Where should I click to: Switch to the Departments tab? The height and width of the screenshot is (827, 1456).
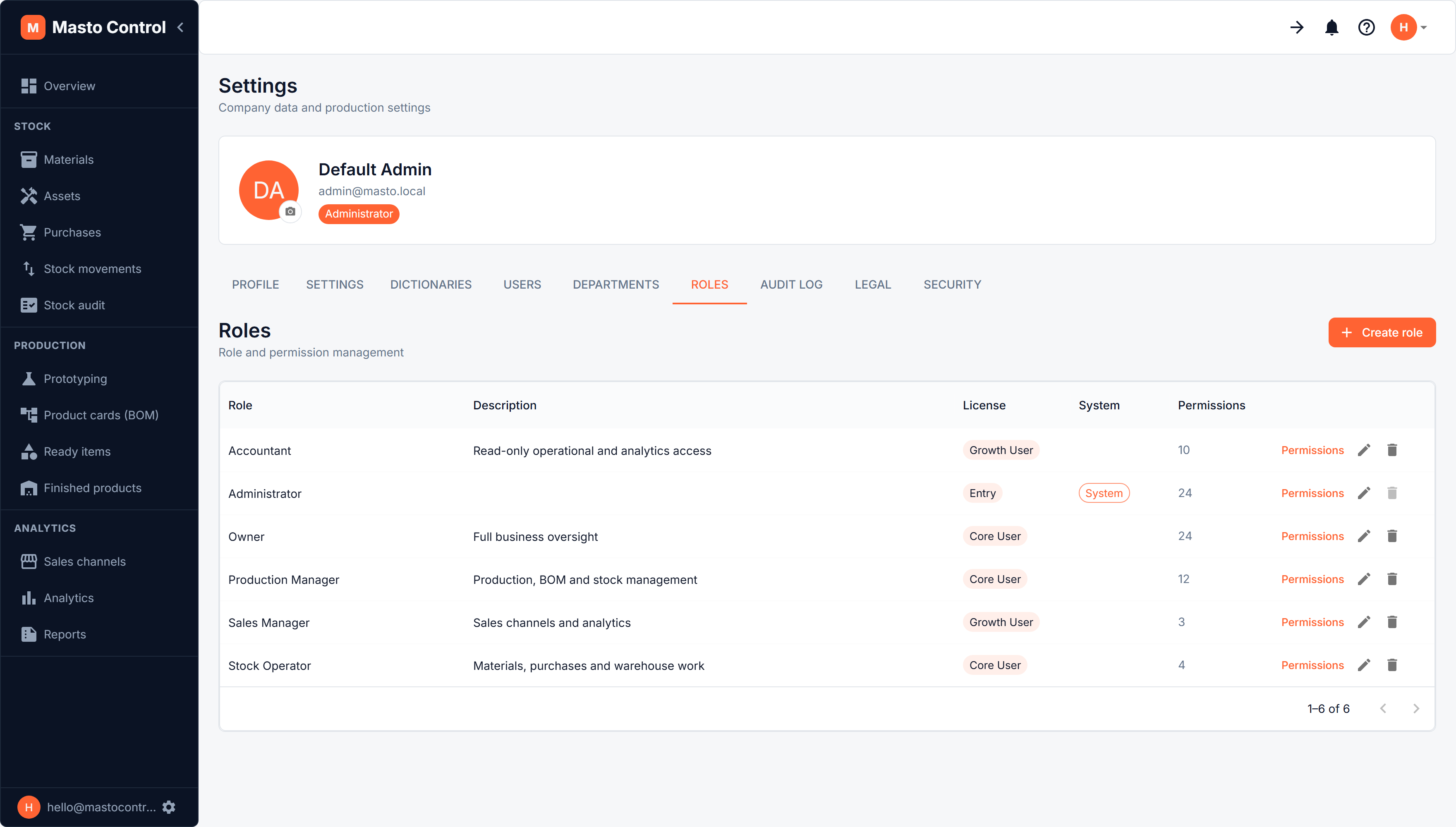pyautogui.click(x=616, y=284)
